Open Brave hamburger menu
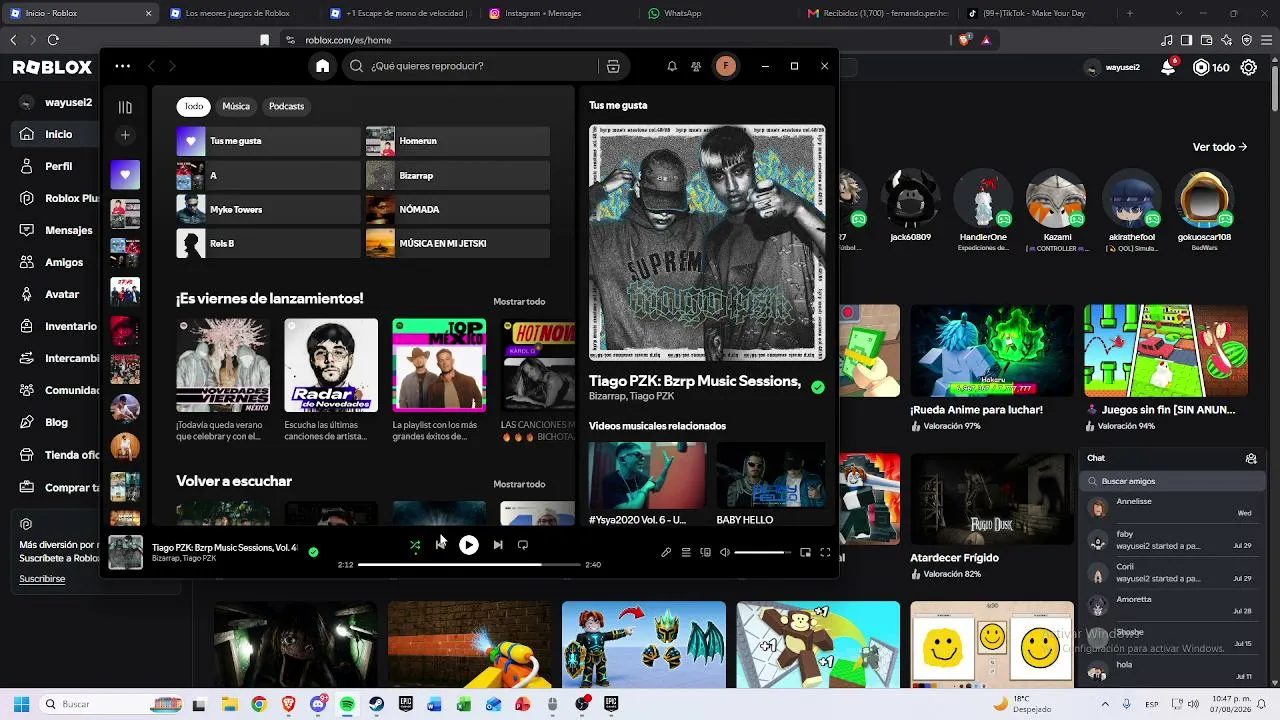The height and width of the screenshot is (720, 1280). coord(1268,40)
